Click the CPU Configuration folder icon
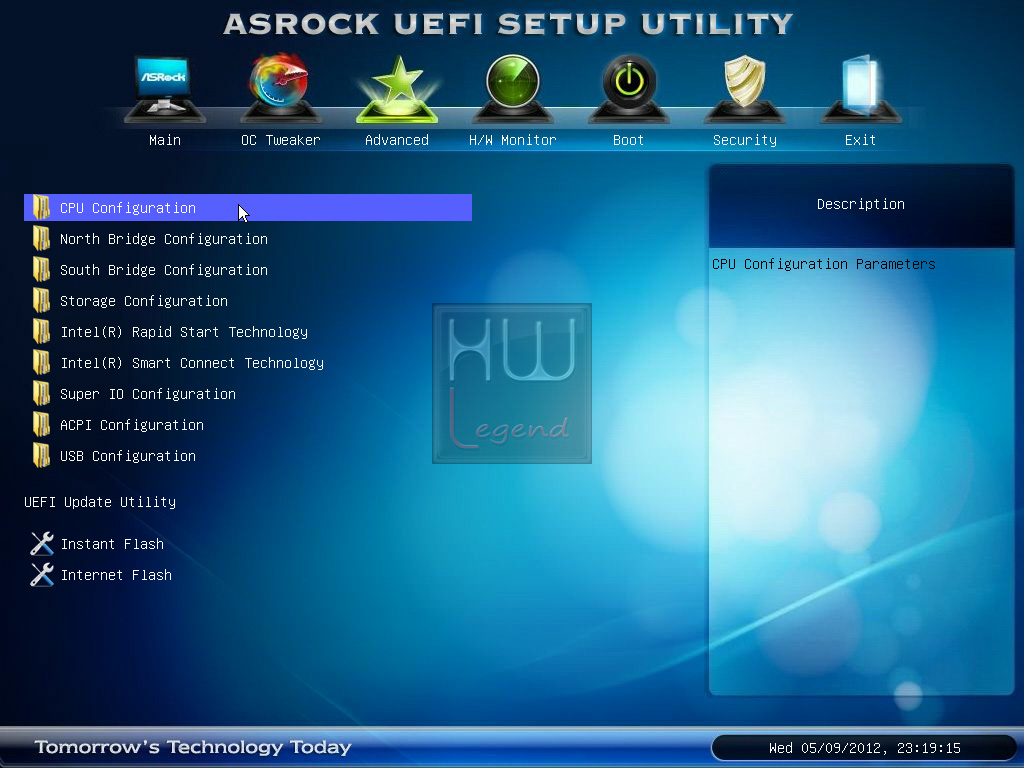 point(41,208)
